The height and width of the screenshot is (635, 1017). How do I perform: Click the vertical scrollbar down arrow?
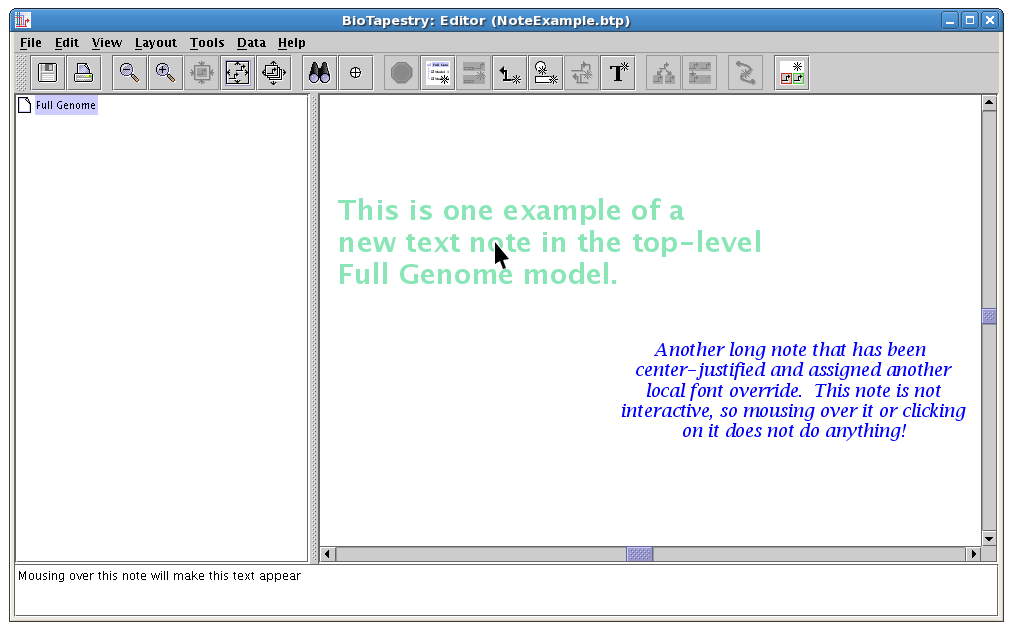pyautogui.click(x=989, y=539)
